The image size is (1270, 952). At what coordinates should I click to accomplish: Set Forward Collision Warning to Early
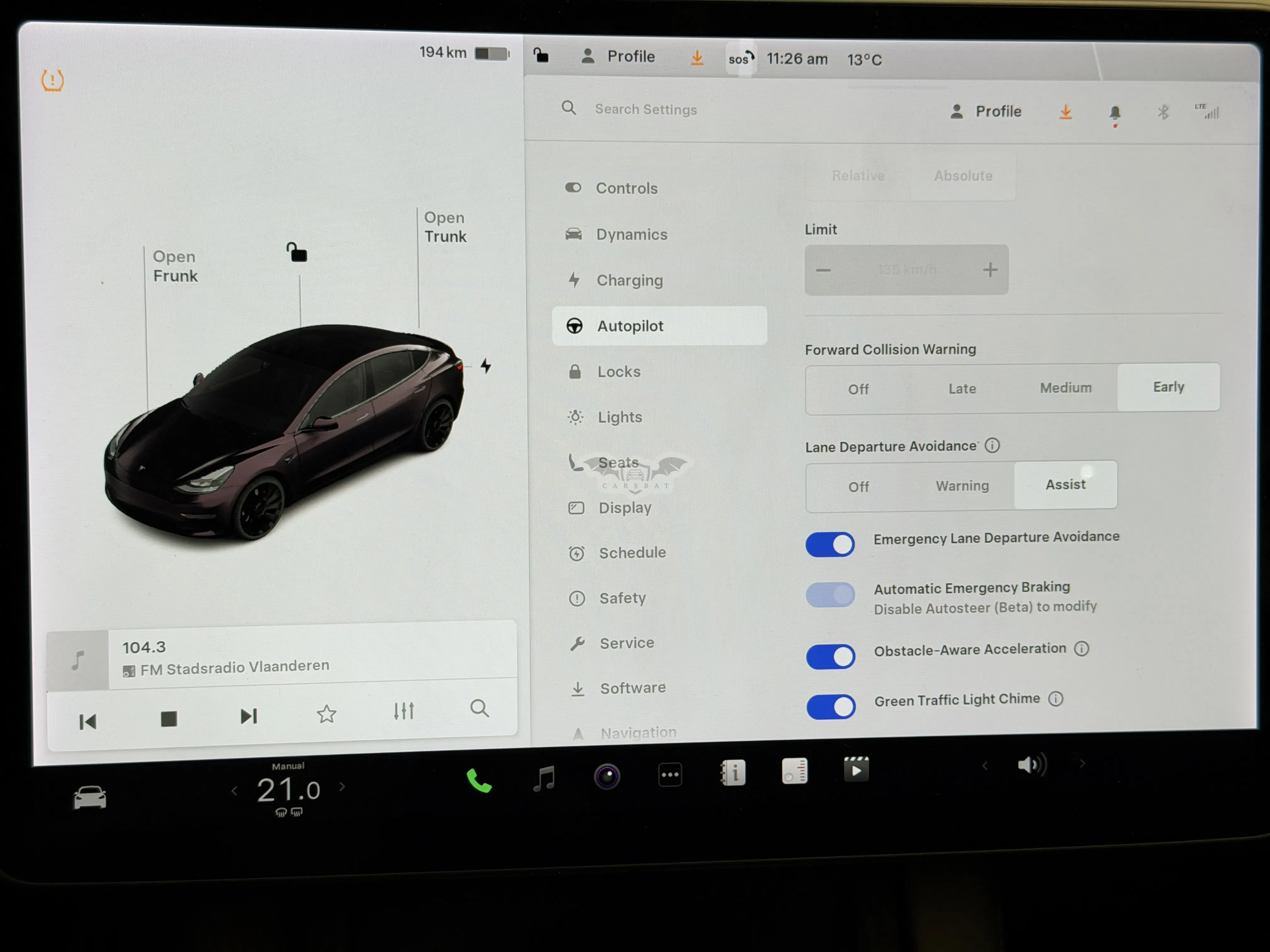(1168, 387)
